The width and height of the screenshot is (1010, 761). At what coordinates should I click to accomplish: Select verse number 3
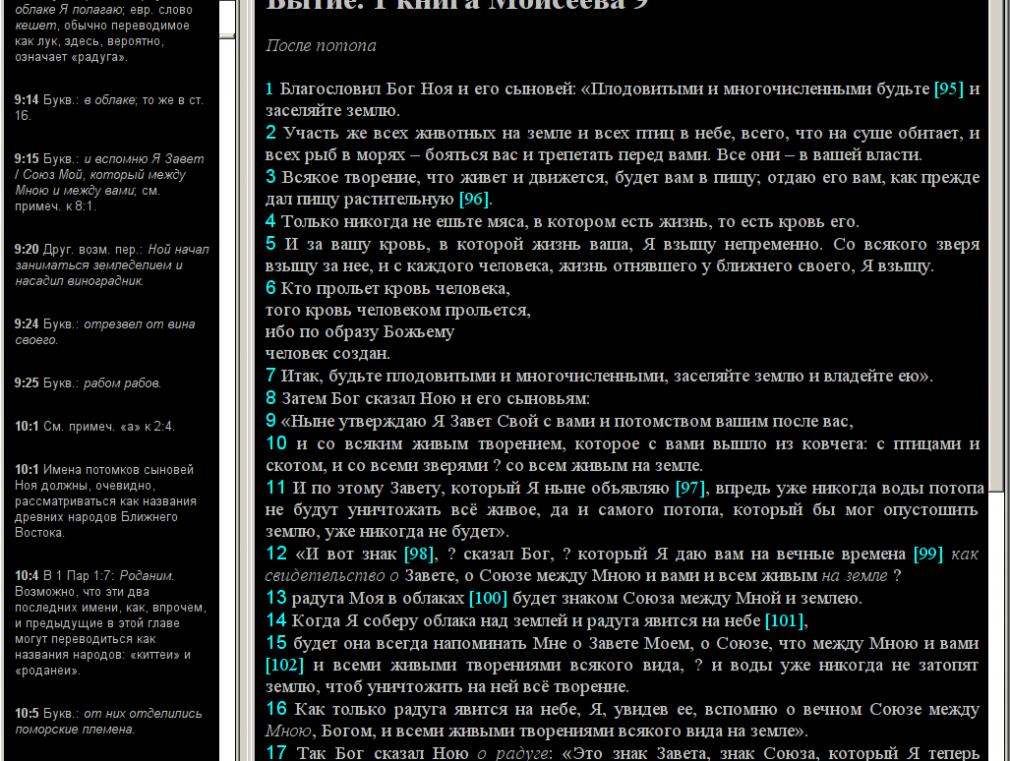pyautogui.click(x=271, y=177)
